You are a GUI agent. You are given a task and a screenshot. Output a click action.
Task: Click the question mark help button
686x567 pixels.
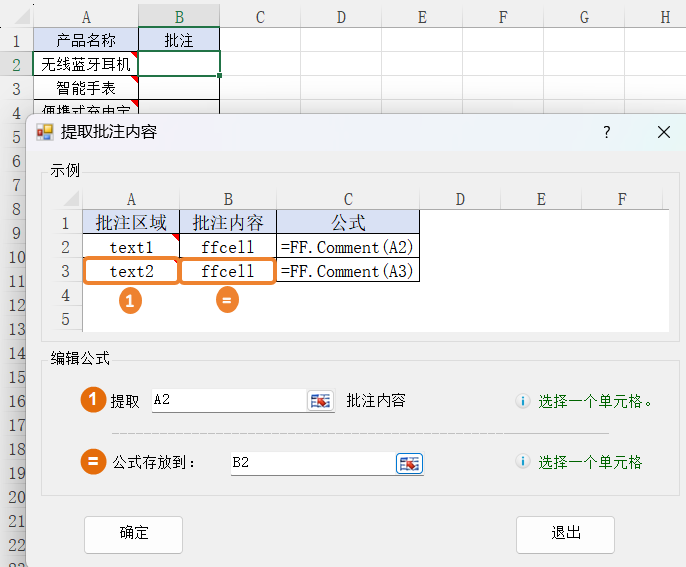click(607, 132)
